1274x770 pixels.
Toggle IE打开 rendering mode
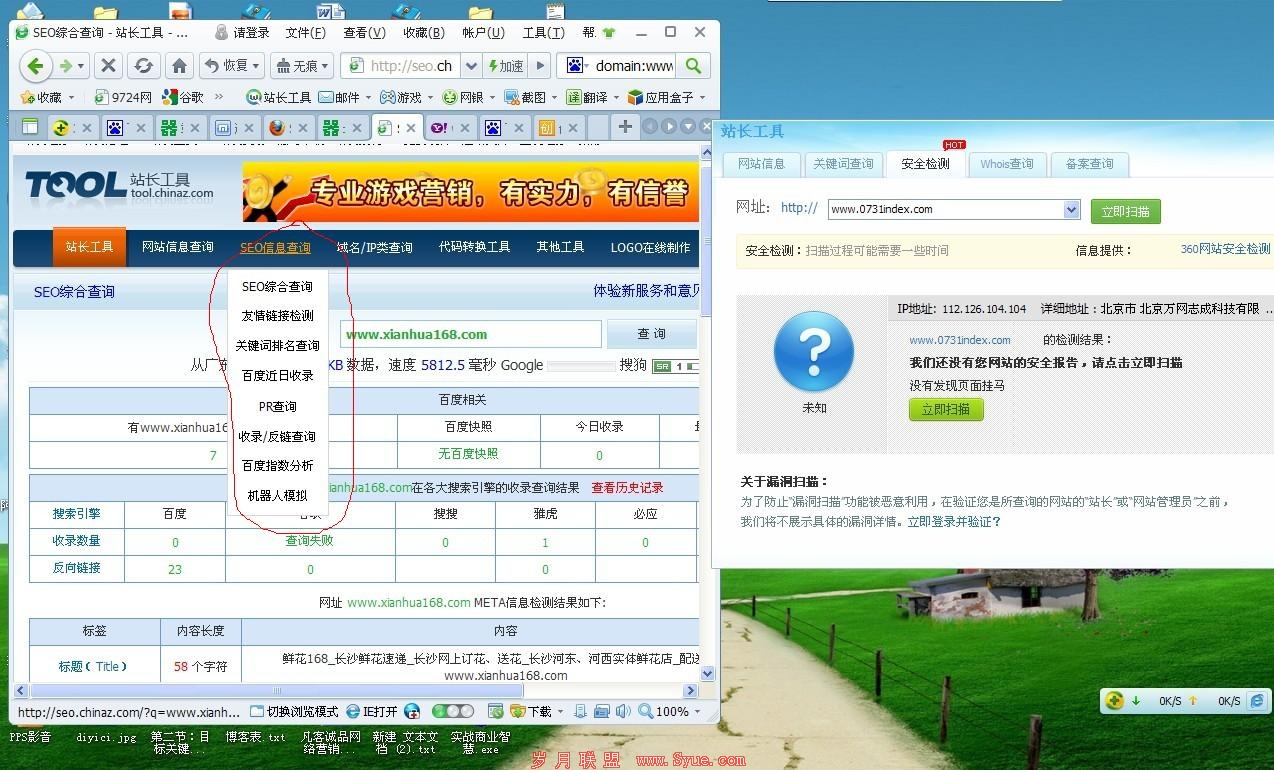point(375,711)
